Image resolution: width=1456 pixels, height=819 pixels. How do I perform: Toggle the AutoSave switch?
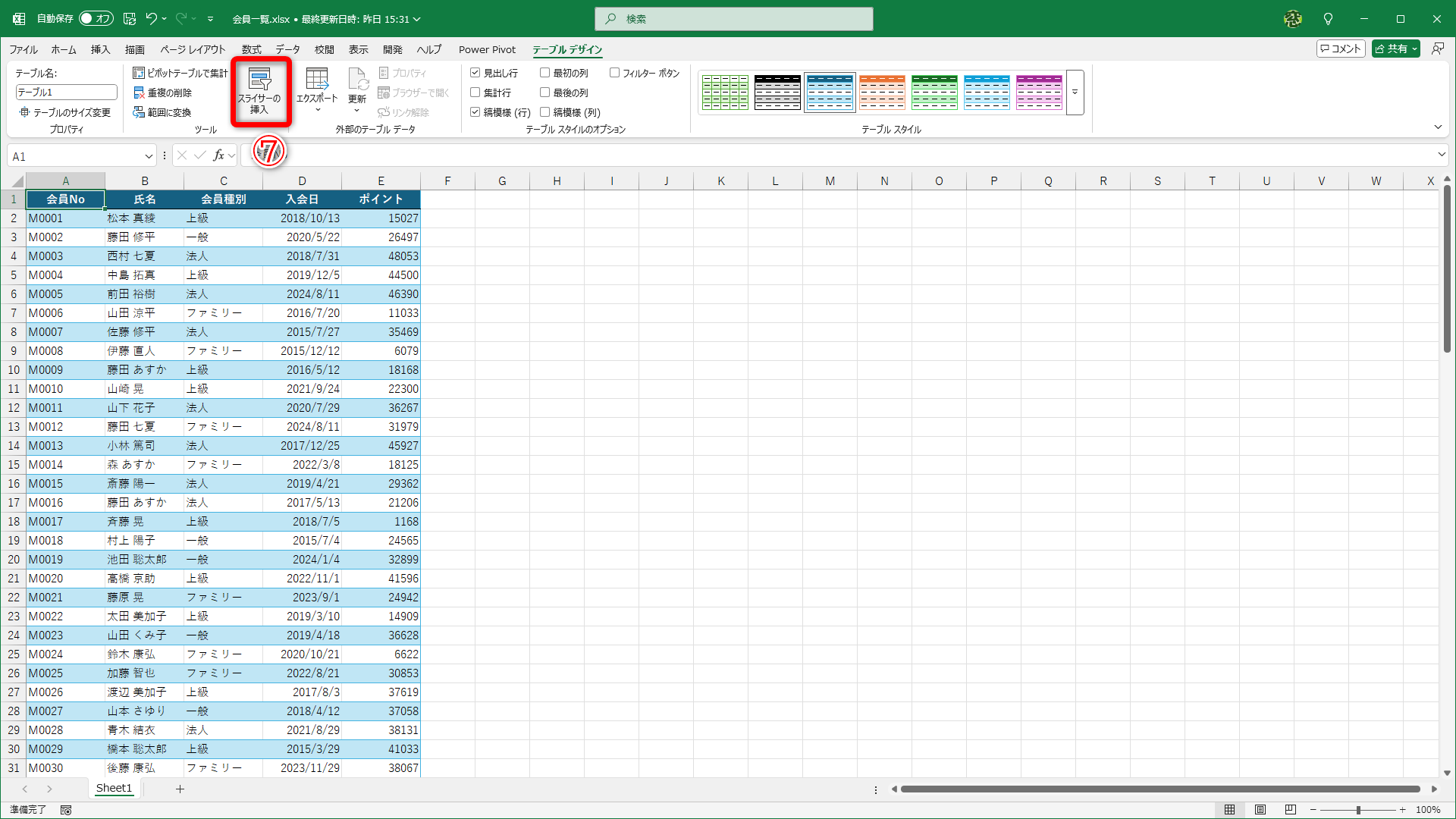(96, 19)
